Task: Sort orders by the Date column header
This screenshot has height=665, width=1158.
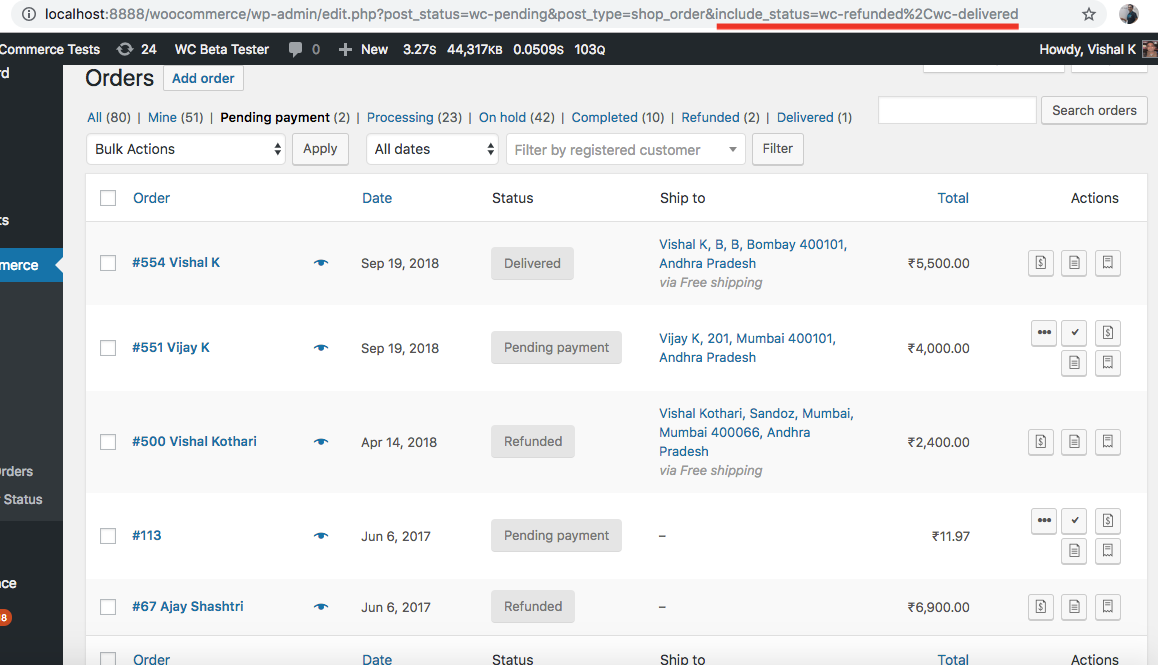Action: (377, 198)
